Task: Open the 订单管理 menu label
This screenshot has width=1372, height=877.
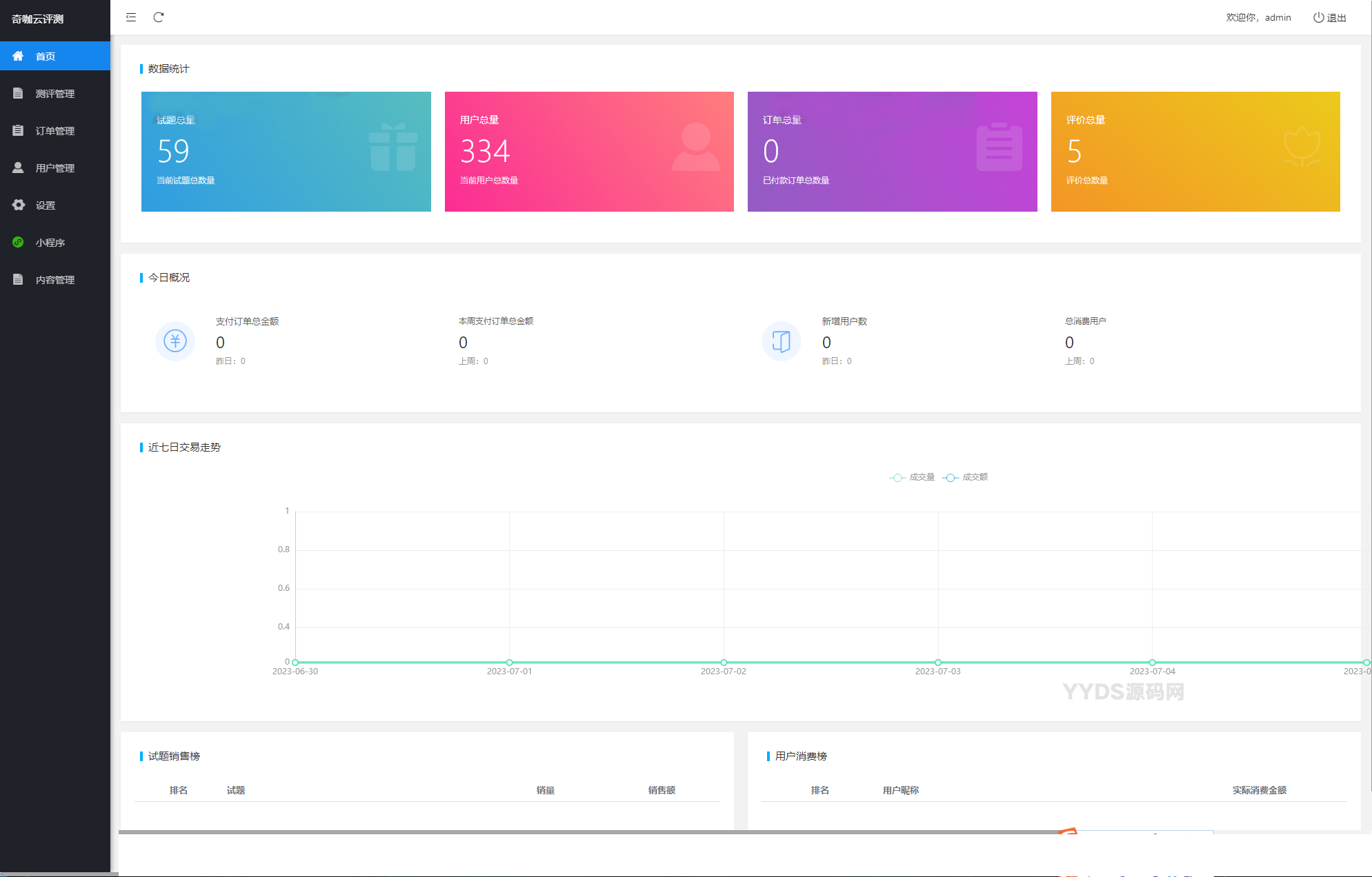Action: (x=55, y=130)
